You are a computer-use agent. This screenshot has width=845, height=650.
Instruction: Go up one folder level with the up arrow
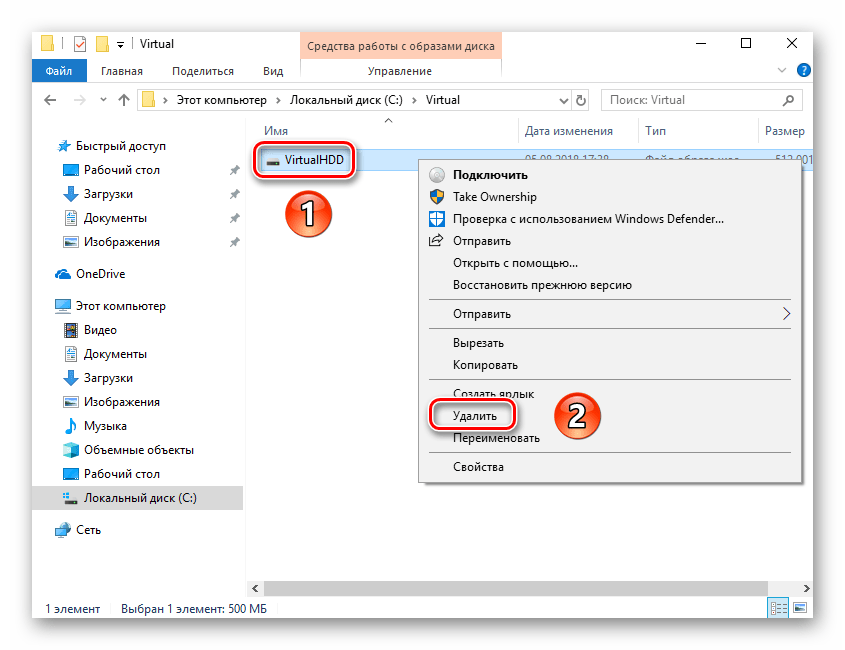coord(124,100)
